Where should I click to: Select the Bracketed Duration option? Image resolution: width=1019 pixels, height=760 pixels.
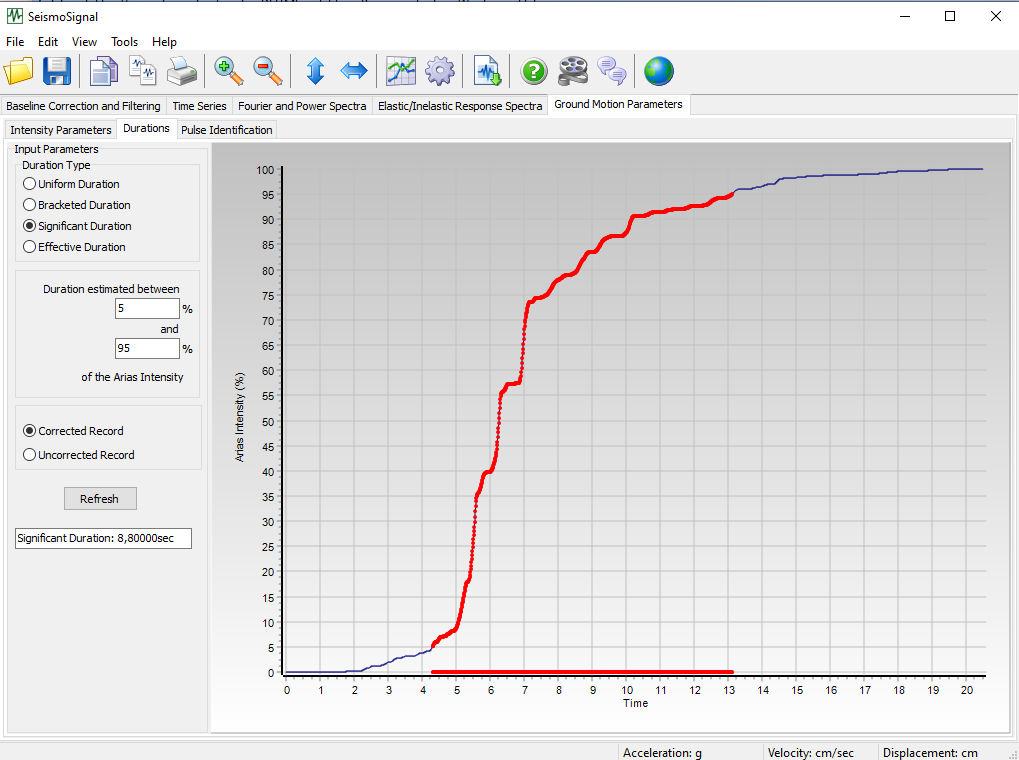click(x=30, y=205)
